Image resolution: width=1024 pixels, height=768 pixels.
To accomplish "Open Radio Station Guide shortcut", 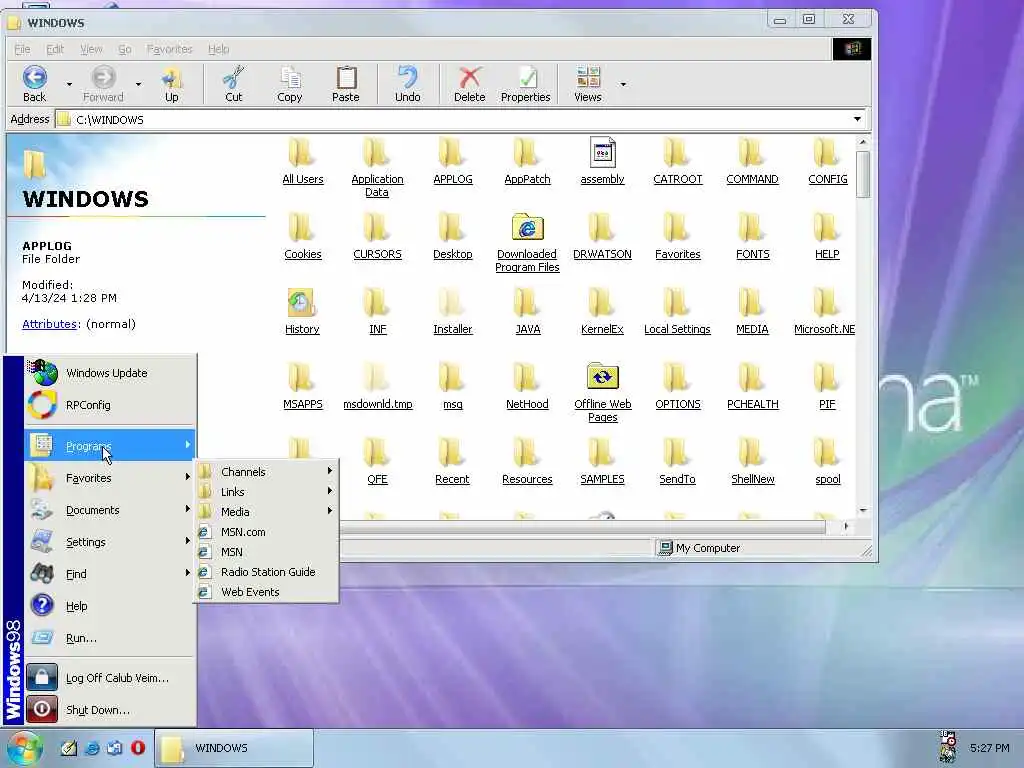I will (x=266, y=572).
